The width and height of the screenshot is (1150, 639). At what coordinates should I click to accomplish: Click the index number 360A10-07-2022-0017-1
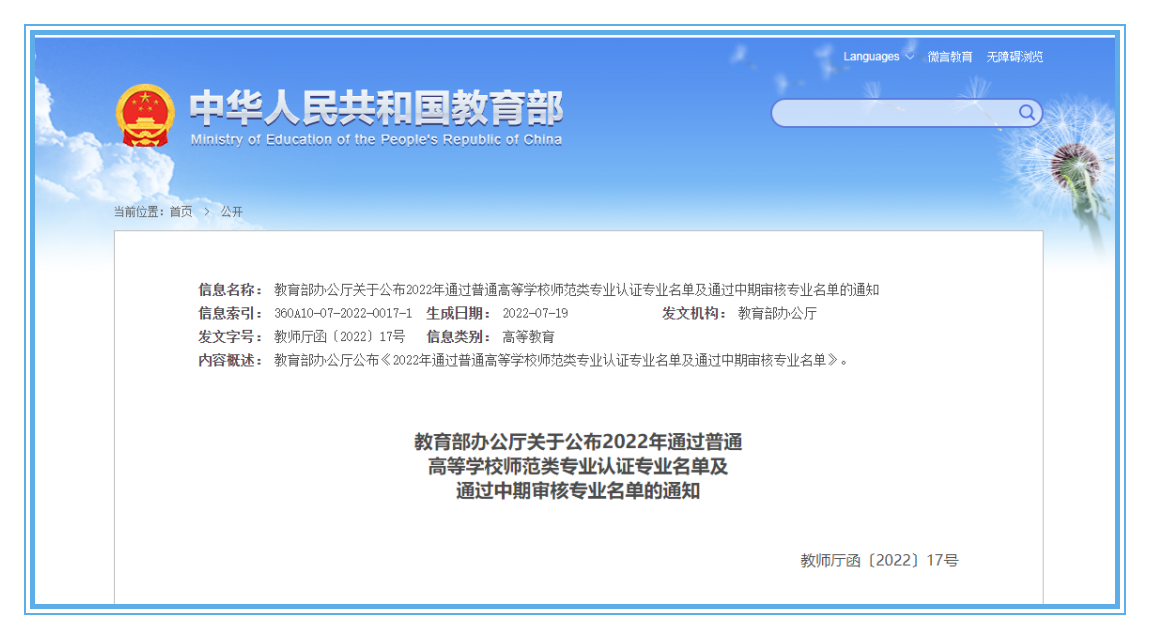[342, 313]
